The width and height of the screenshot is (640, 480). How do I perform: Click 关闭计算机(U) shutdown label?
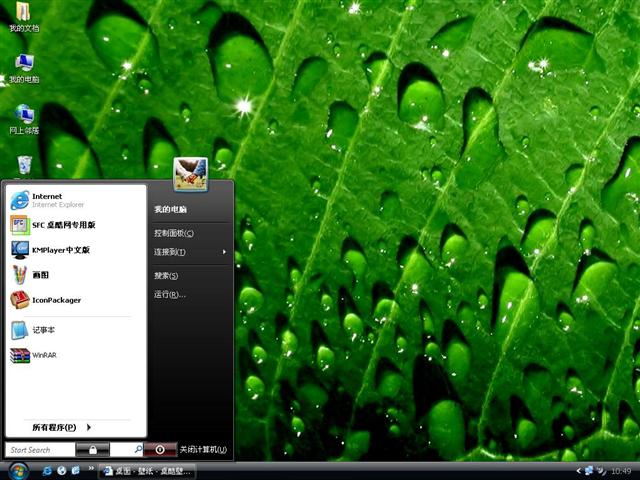pos(203,450)
